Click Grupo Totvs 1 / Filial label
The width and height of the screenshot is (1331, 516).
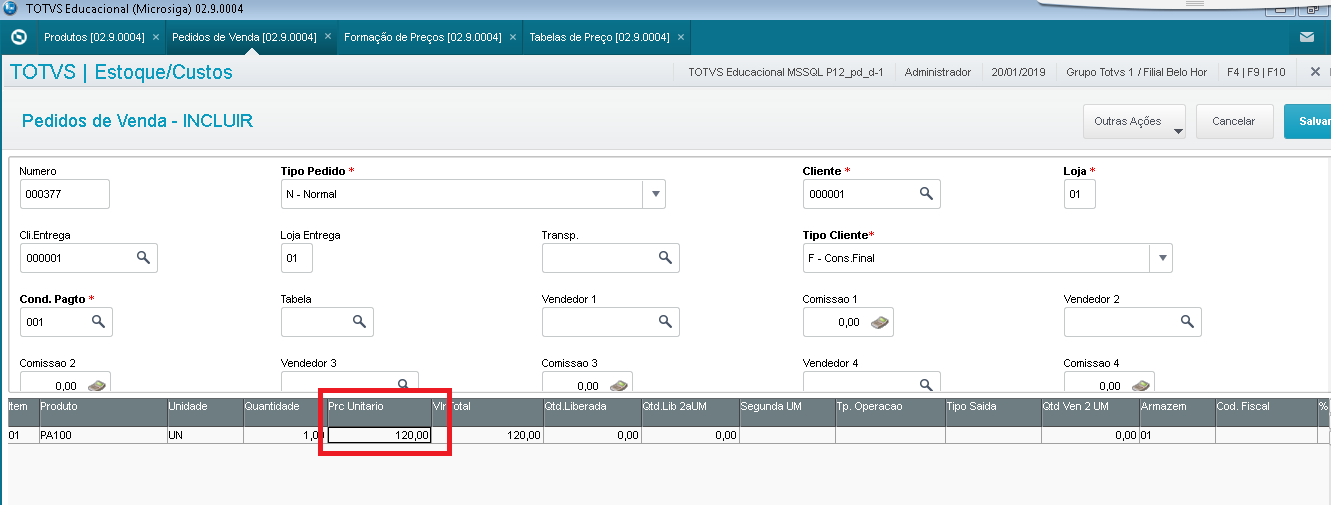1137,72
